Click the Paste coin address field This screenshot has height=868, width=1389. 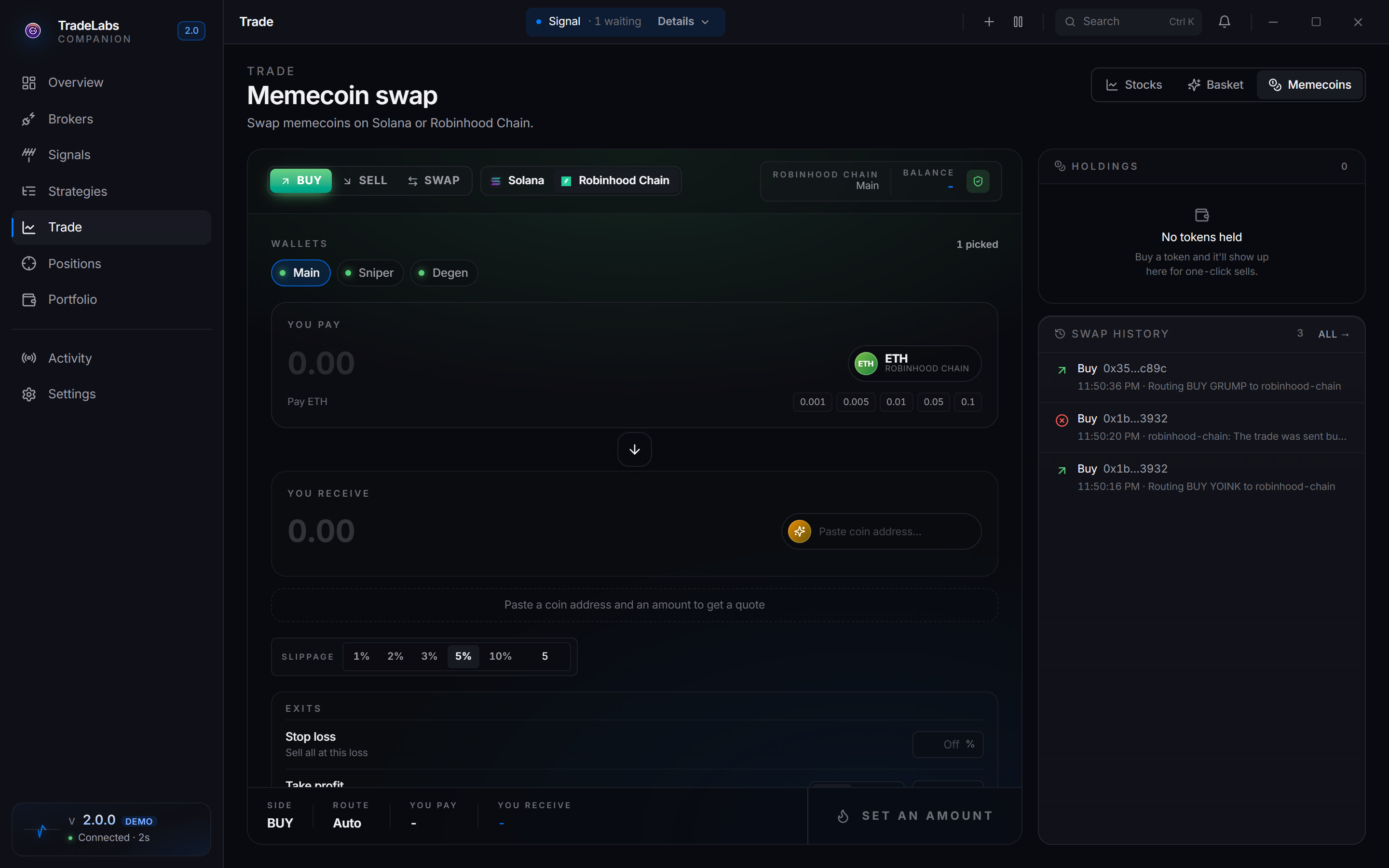[897, 531]
